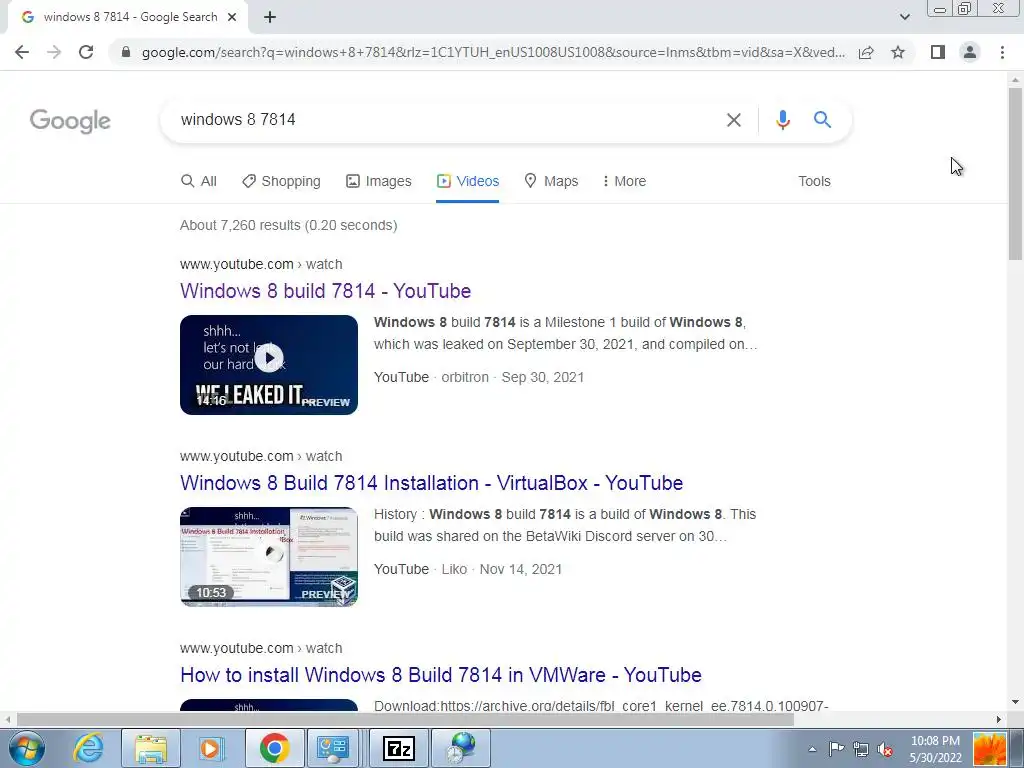Open Windows Explorer folder from taskbar
The image size is (1024, 768).
pyautogui.click(x=151, y=748)
